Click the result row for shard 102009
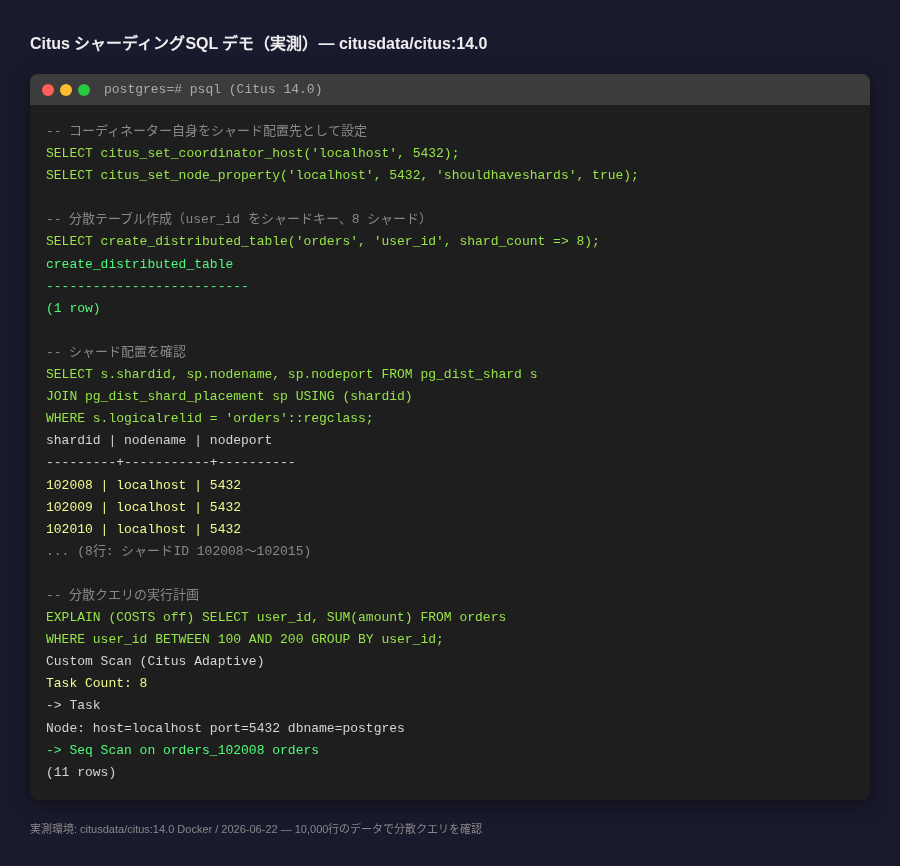Image resolution: width=900 pixels, height=866 pixels. pyautogui.click(x=143, y=507)
